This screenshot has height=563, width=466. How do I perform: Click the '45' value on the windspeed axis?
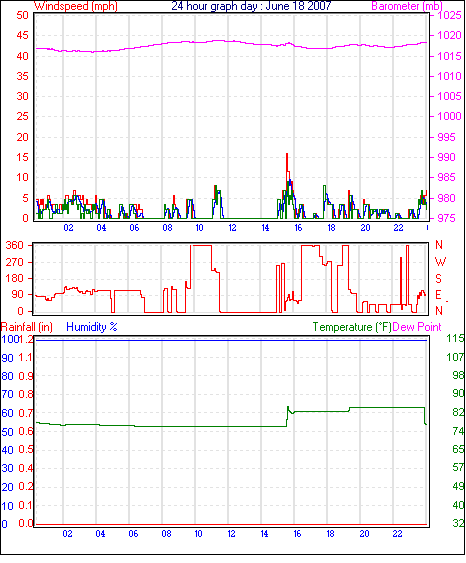tap(22, 36)
